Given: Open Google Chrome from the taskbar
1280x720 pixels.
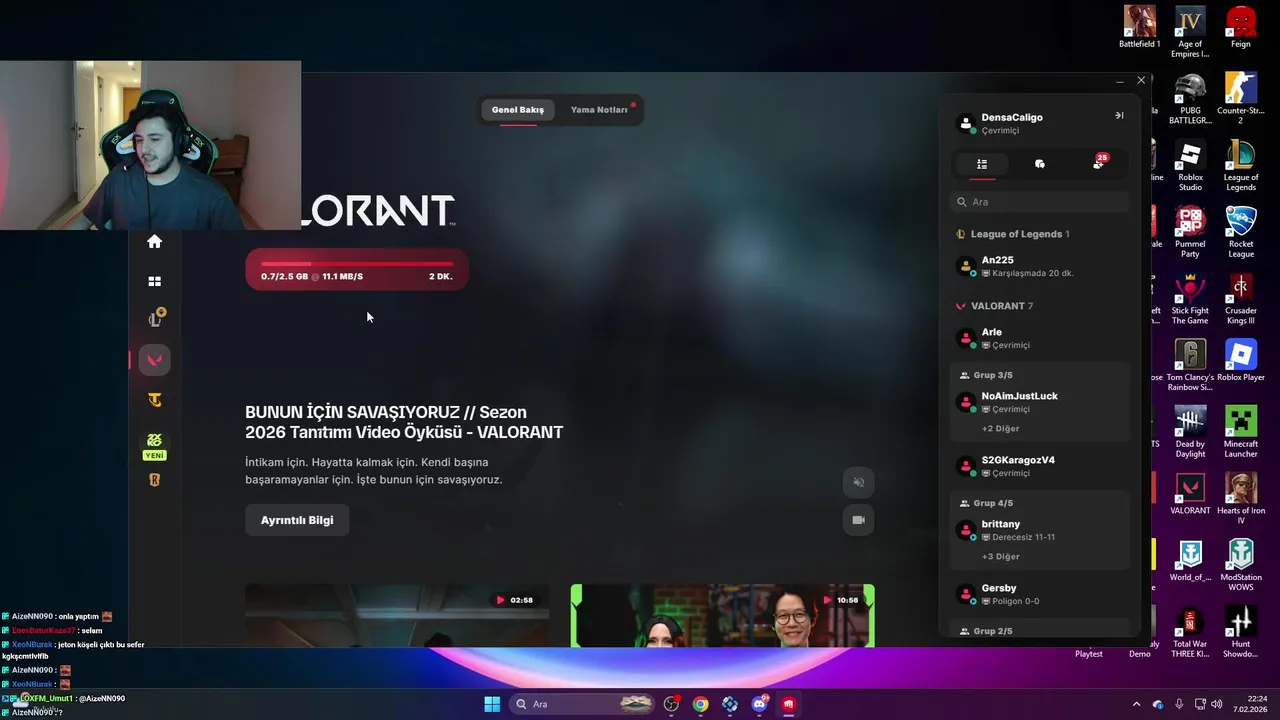Looking at the screenshot, I should pos(700,704).
